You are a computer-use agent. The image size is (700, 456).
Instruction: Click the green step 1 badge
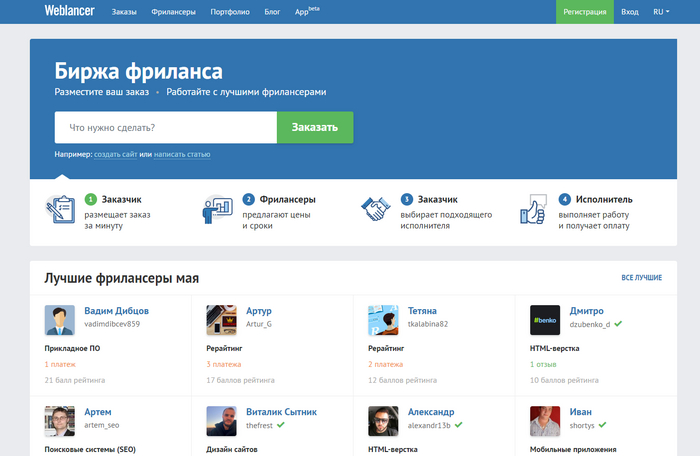click(91, 199)
